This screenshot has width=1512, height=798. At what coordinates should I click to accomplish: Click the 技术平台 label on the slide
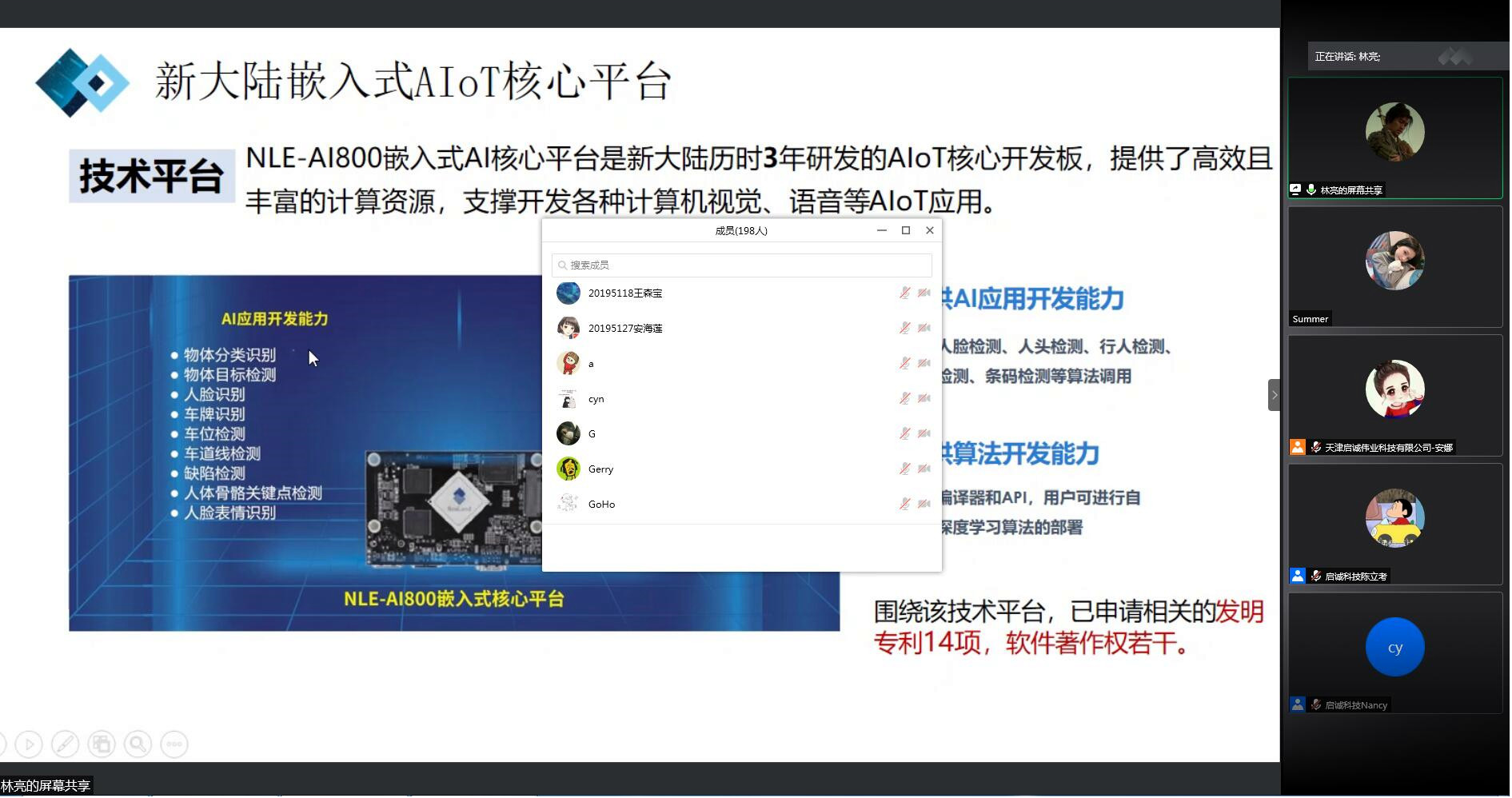pos(151,176)
